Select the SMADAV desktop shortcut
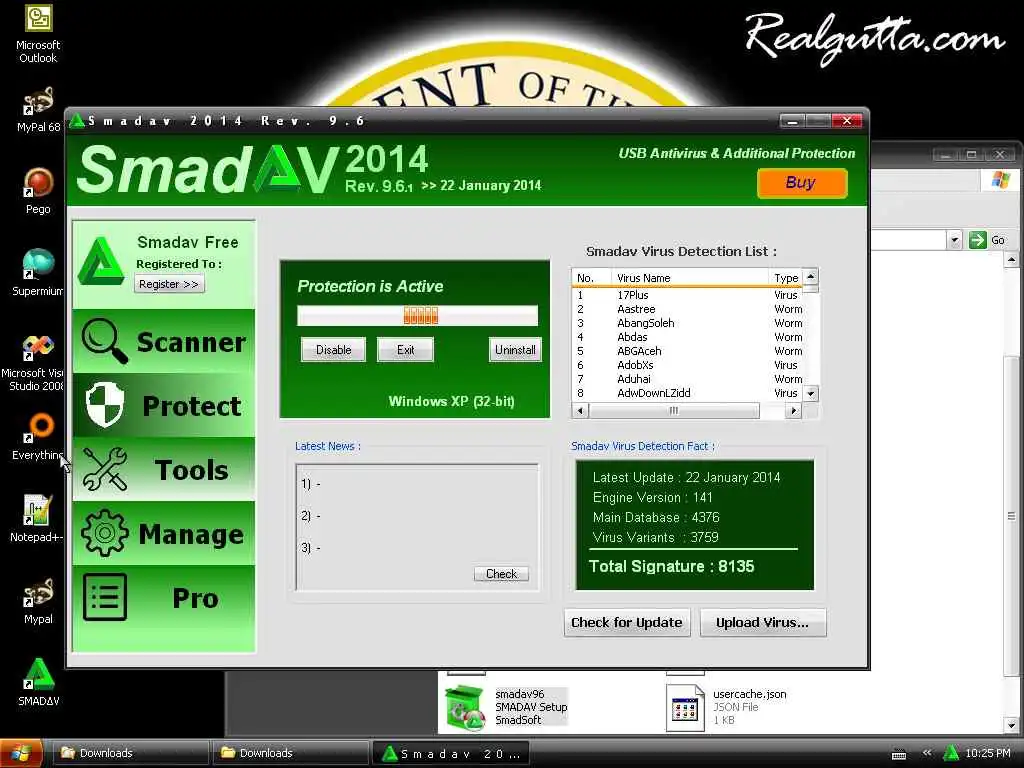The height and width of the screenshot is (768, 1024). pos(39,682)
